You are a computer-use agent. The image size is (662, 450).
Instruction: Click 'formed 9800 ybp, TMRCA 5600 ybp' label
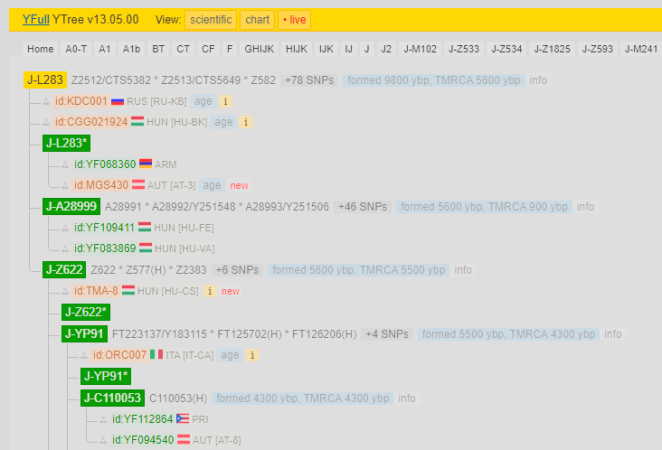click(x=434, y=80)
